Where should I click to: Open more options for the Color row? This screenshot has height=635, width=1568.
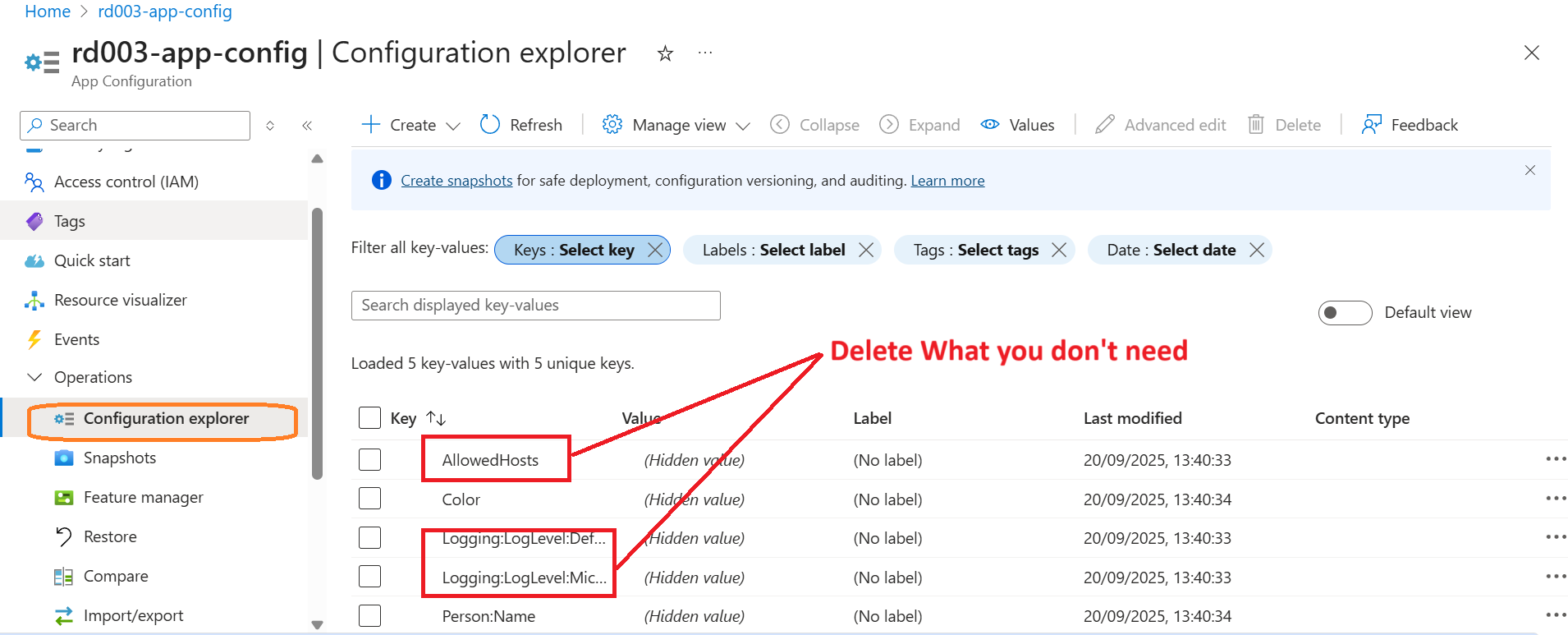pos(1555,499)
